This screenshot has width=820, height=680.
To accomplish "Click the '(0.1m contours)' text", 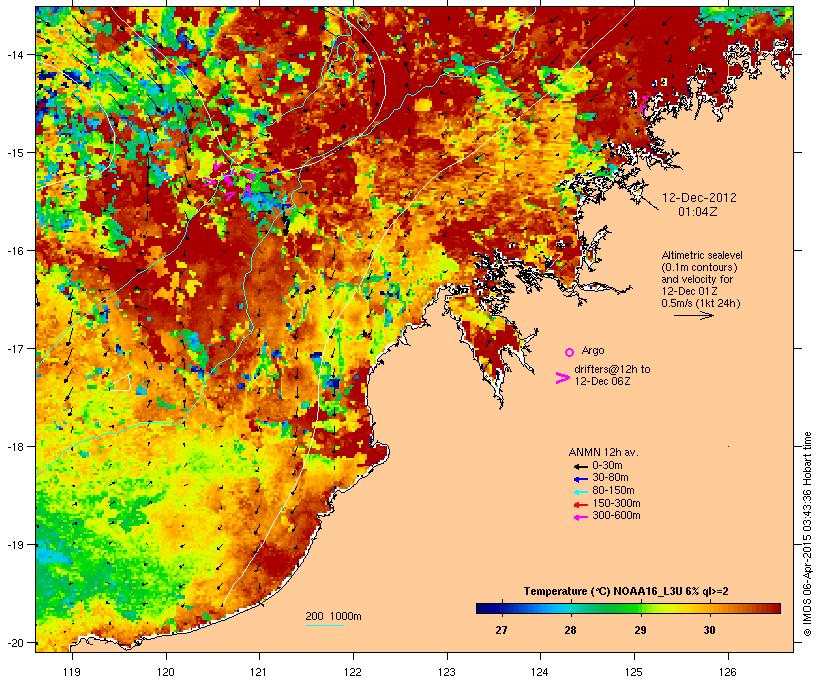I will click(x=699, y=267).
